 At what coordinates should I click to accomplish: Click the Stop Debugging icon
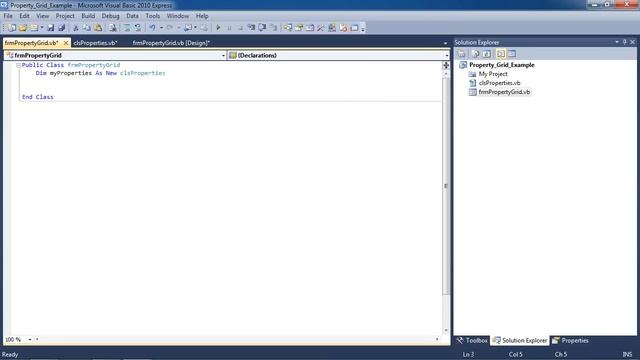[240, 28]
